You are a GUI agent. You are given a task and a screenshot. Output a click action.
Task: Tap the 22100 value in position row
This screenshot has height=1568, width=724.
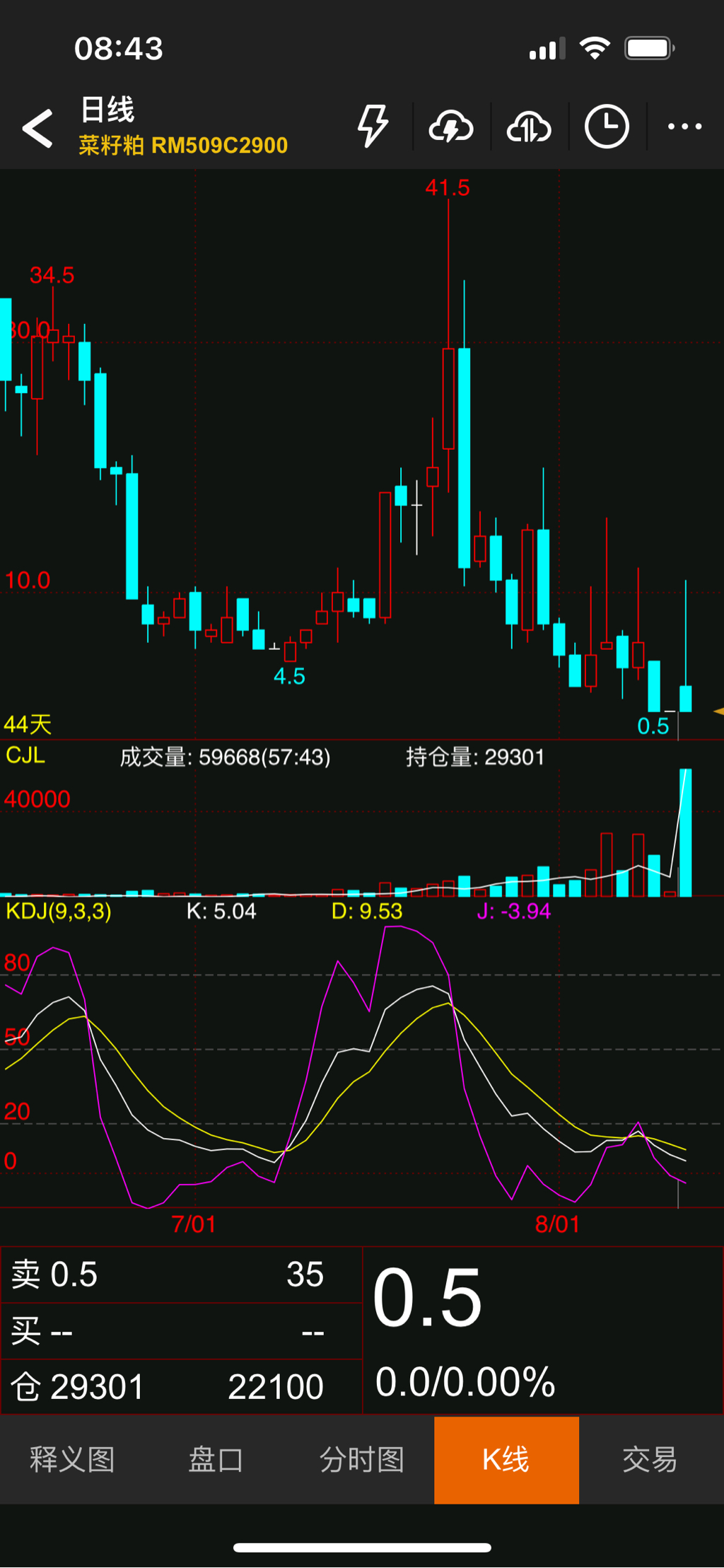[276, 1387]
